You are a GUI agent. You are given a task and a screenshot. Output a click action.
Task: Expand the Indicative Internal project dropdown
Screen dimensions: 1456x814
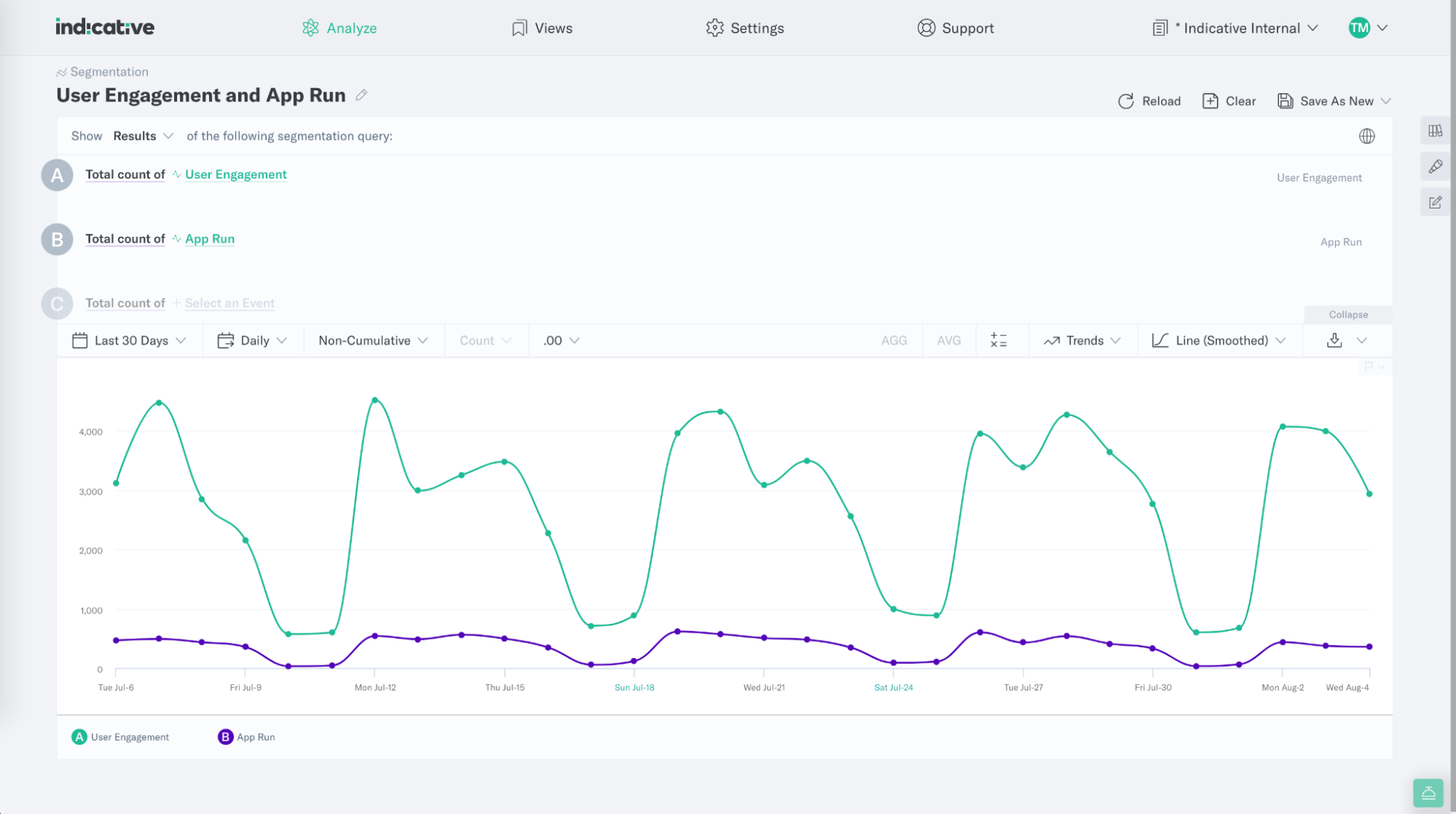[x=1235, y=28]
